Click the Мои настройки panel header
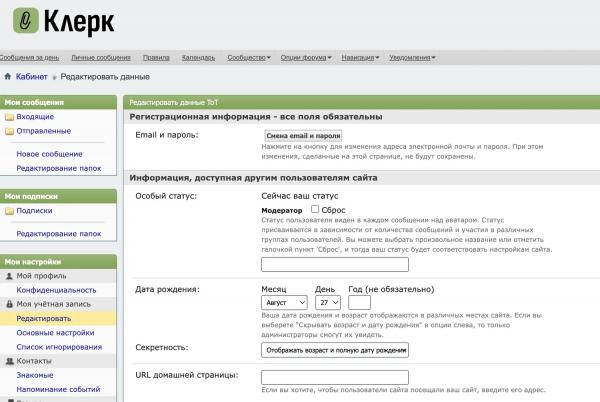The image size is (600, 402). 58,262
